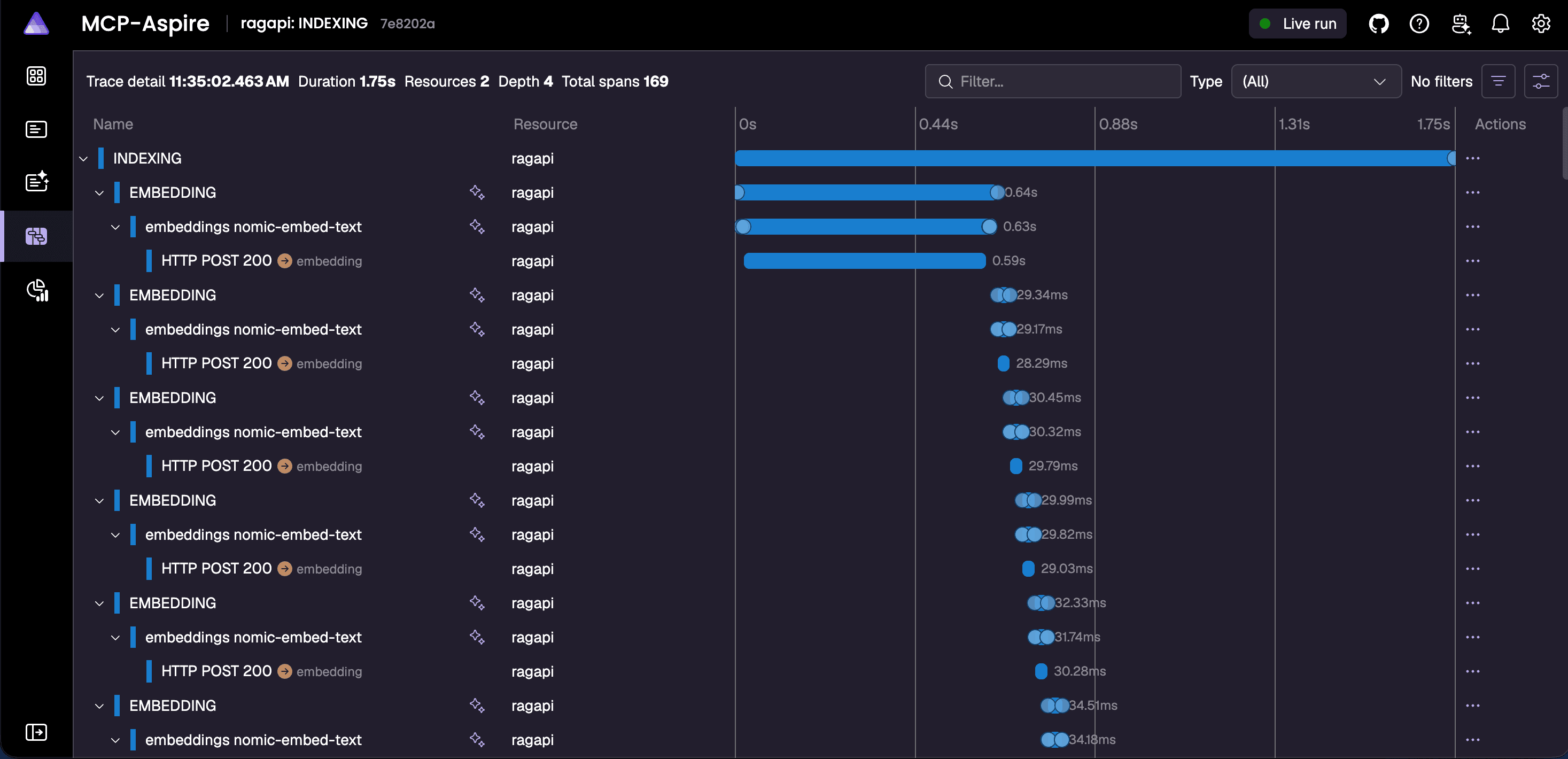This screenshot has height=759, width=1568.
Task: Collapse the first EMBEDDING span
Action: click(x=100, y=193)
